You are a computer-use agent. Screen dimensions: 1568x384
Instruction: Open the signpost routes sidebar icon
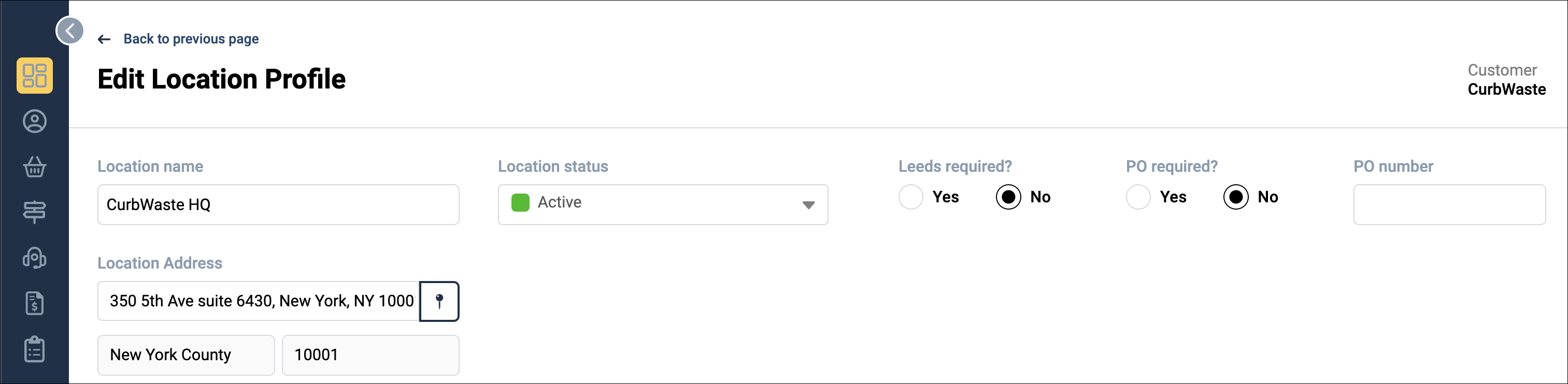pyautogui.click(x=35, y=212)
